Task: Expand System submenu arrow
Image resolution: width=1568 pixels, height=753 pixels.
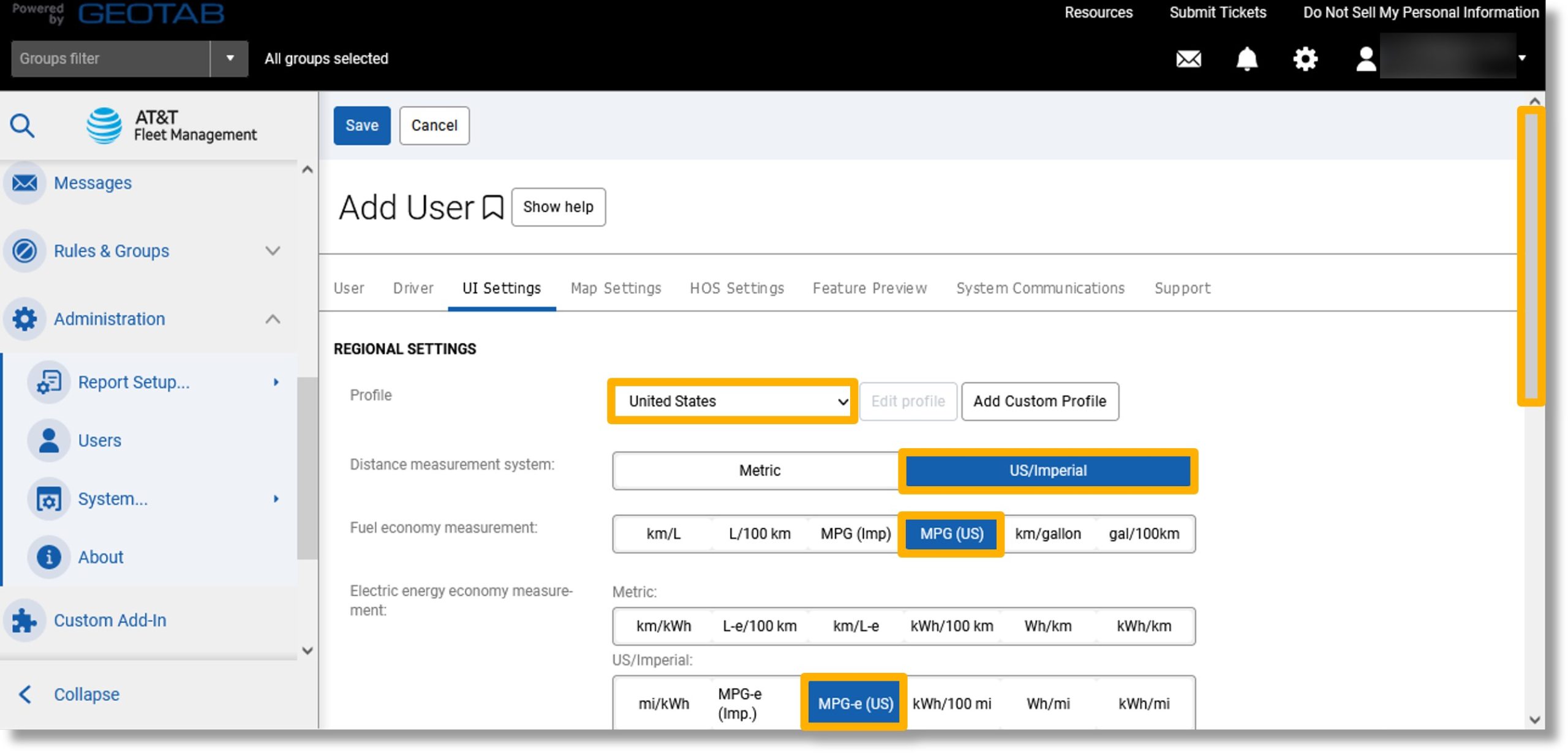Action: point(276,499)
